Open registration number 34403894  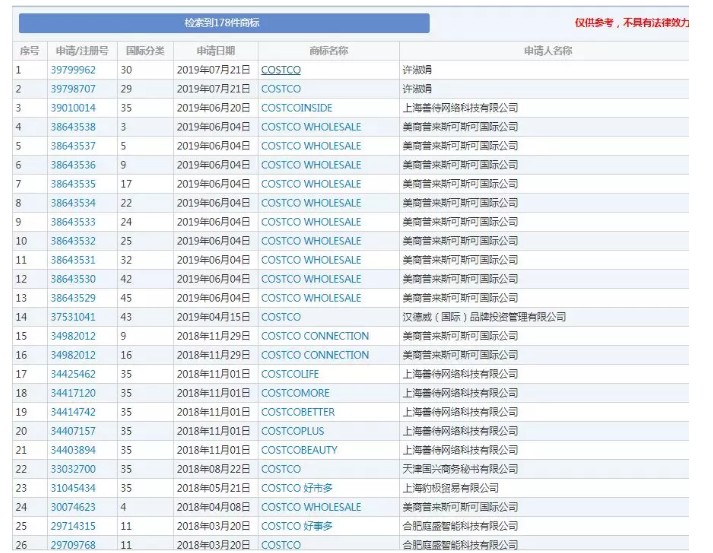[73, 450]
